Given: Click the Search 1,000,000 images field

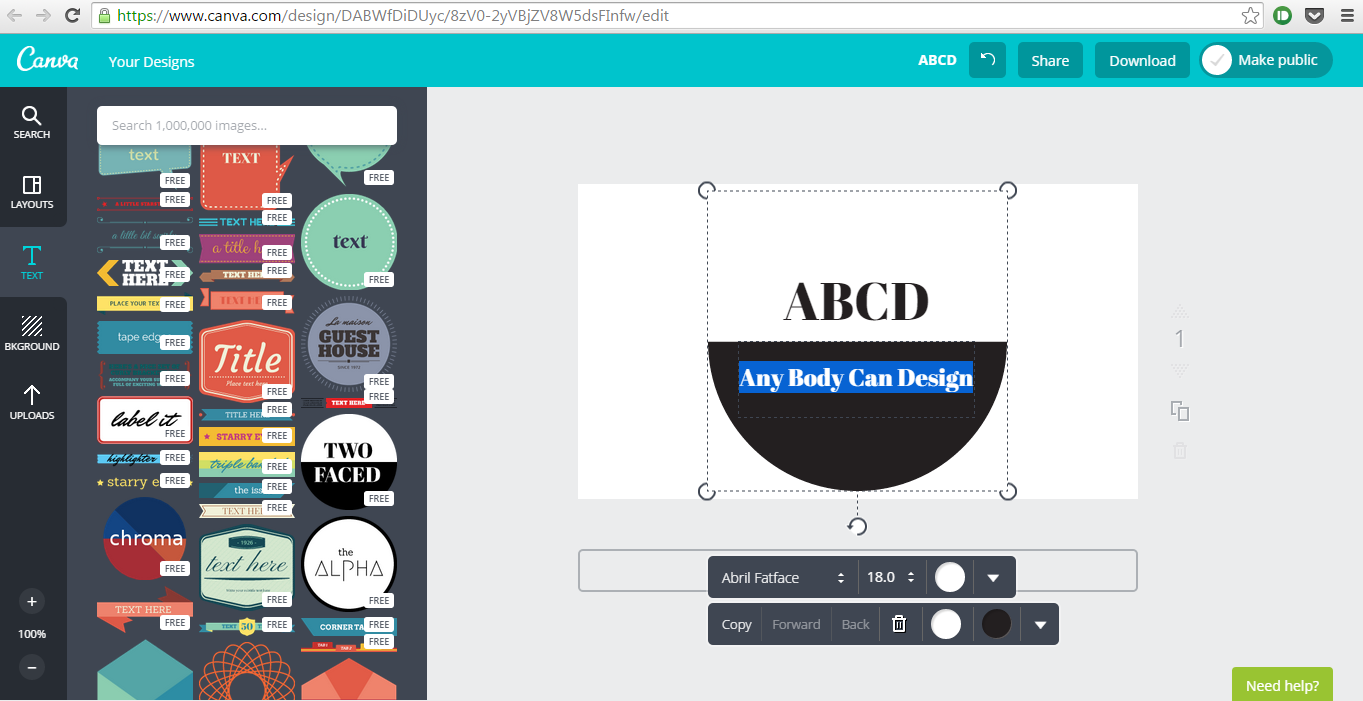Looking at the screenshot, I should tap(247, 126).
